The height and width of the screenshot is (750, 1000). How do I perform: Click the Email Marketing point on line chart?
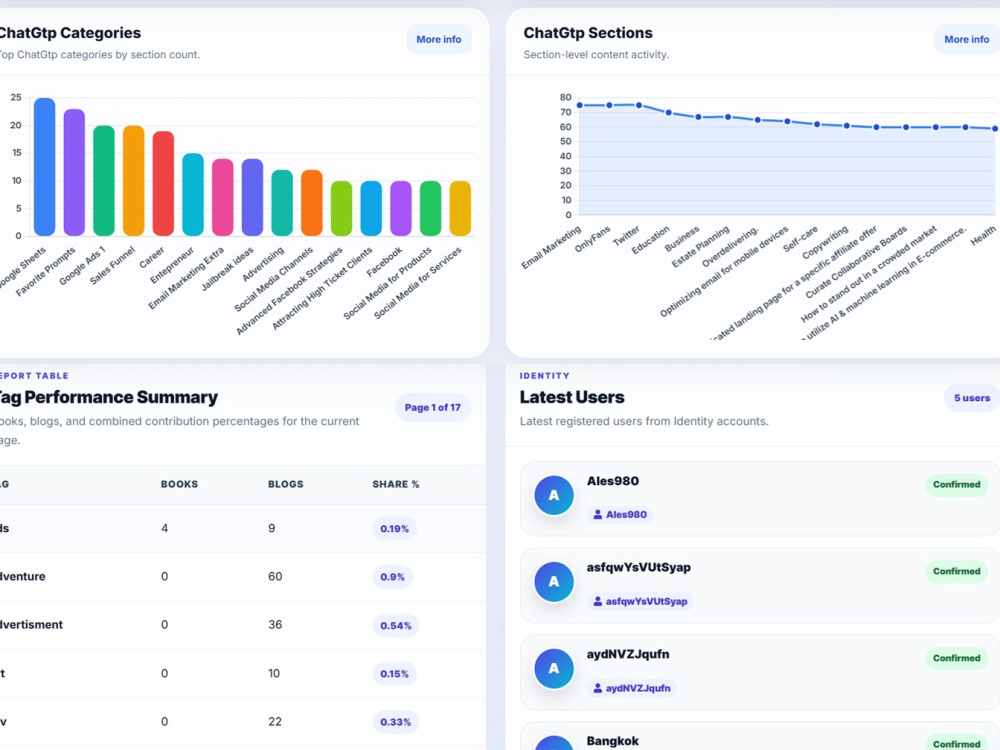pos(580,105)
